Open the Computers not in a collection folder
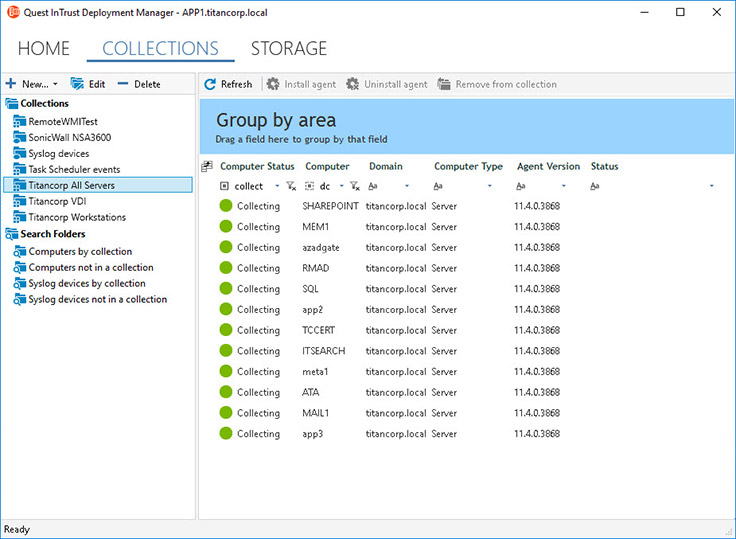Screen dimensions: 736x539 (91, 268)
